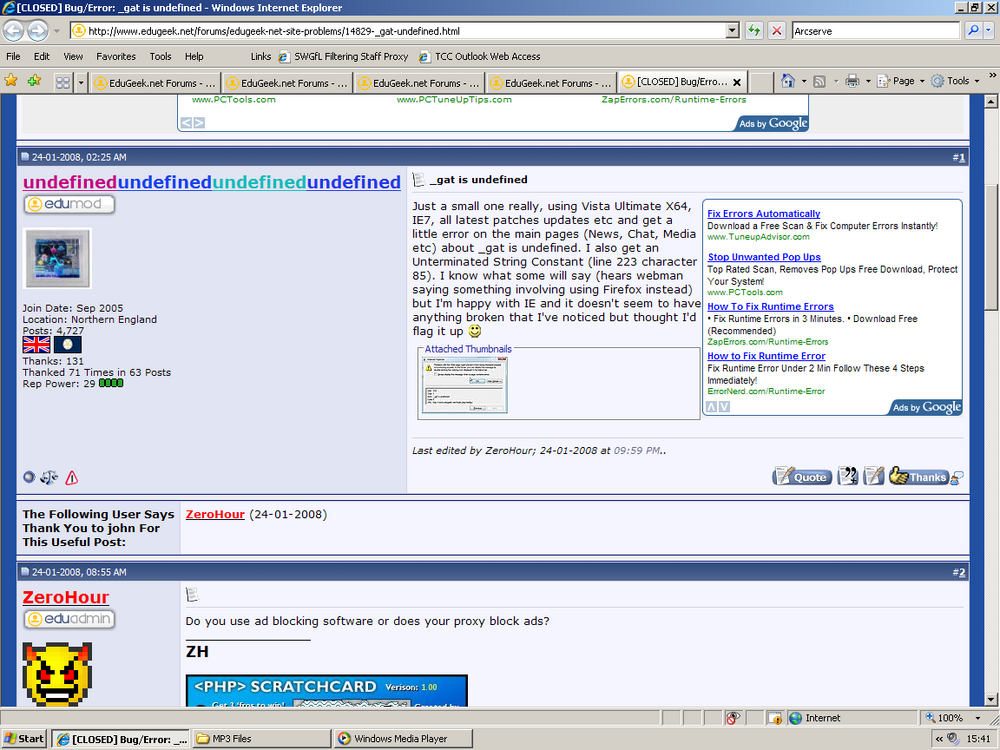Report post using the red warning triangle
Viewport: 1000px width, 750px height.
click(x=71, y=477)
